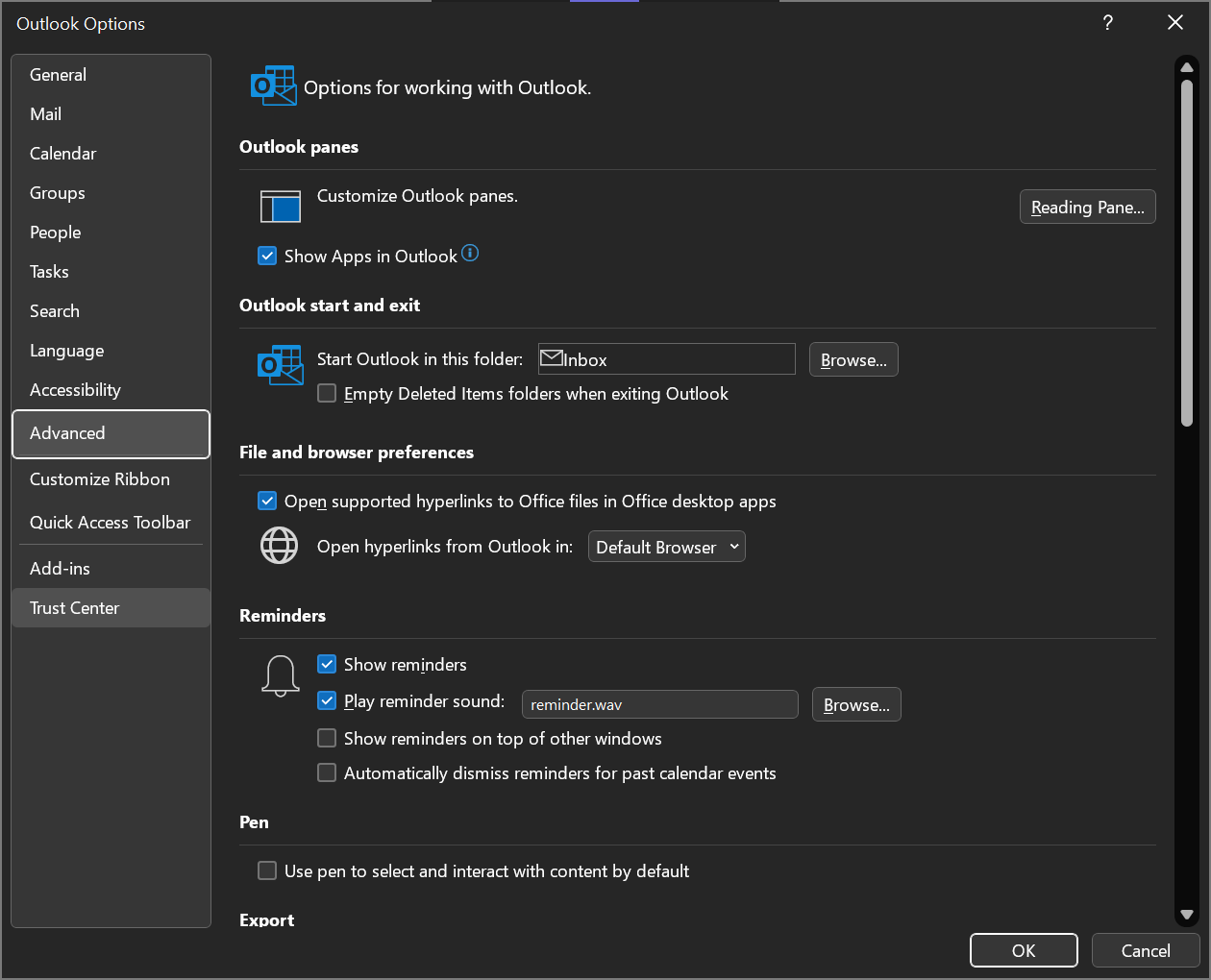Check Automatically dismiss reminders for past calendar events
This screenshot has height=980, width=1211.
click(x=327, y=772)
